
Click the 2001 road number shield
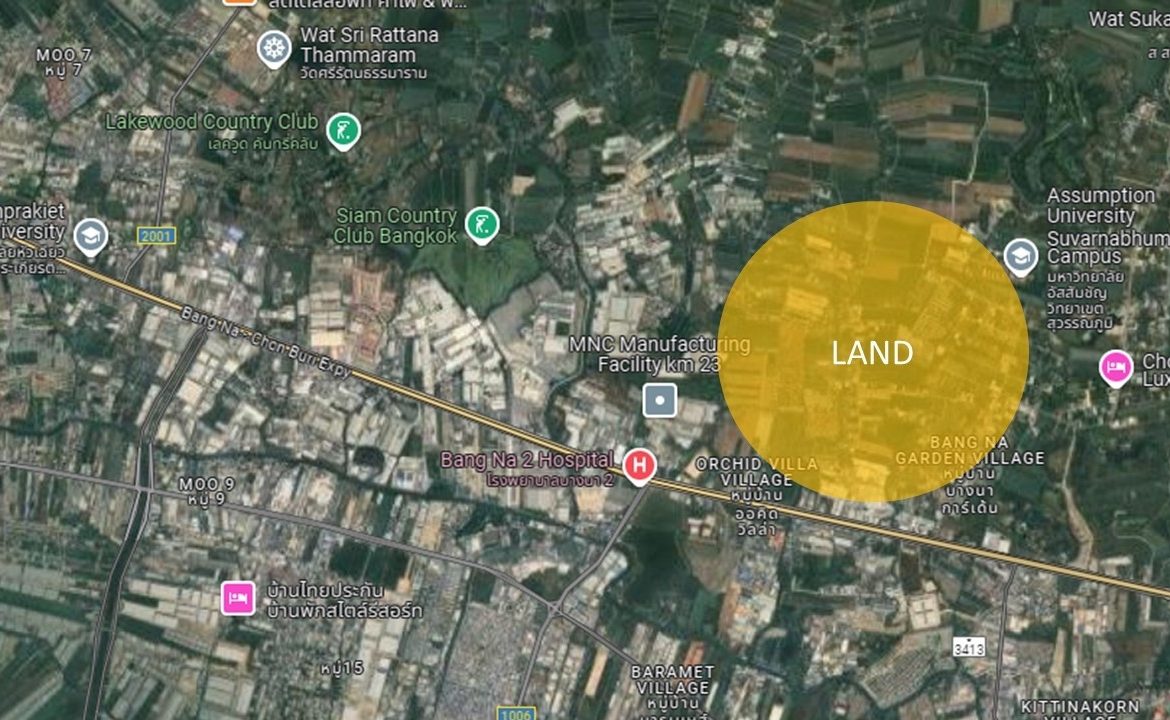pos(157,236)
